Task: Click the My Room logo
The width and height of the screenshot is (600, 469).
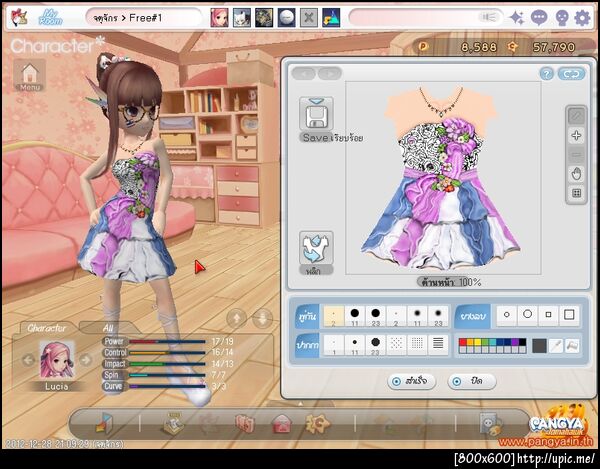Action: [50, 18]
